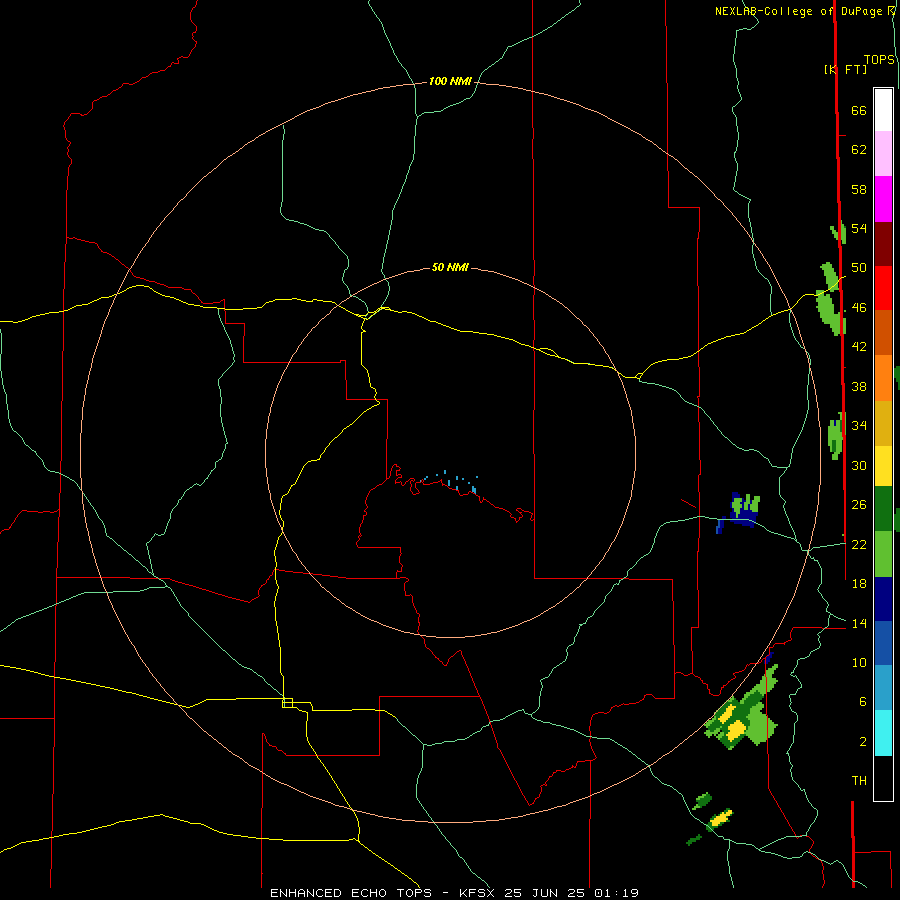Click the legend value "10"
The height and width of the screenshot is (900, 900).
(859, 662)
